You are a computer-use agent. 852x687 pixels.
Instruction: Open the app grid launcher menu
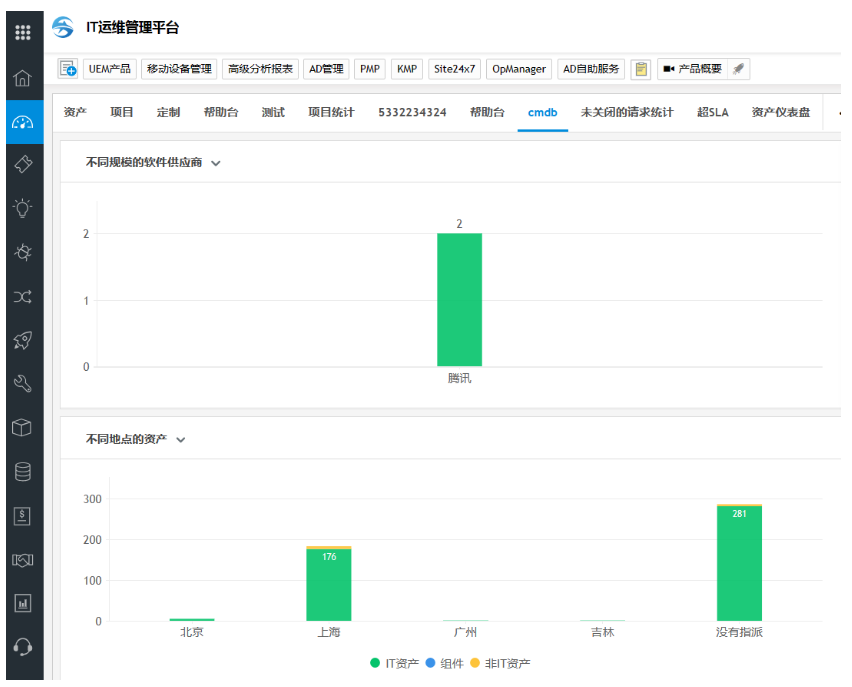tap(22, 31)
